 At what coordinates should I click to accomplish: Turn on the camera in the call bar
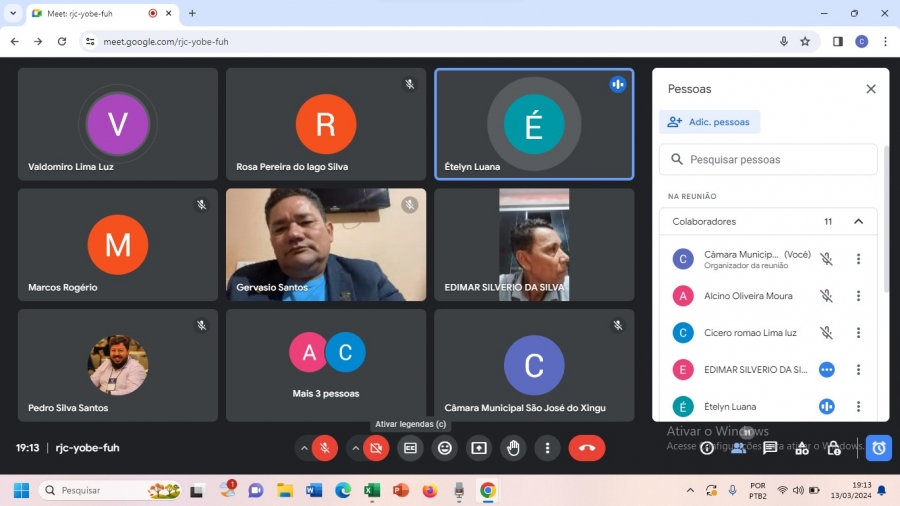(x=376, y=448)
